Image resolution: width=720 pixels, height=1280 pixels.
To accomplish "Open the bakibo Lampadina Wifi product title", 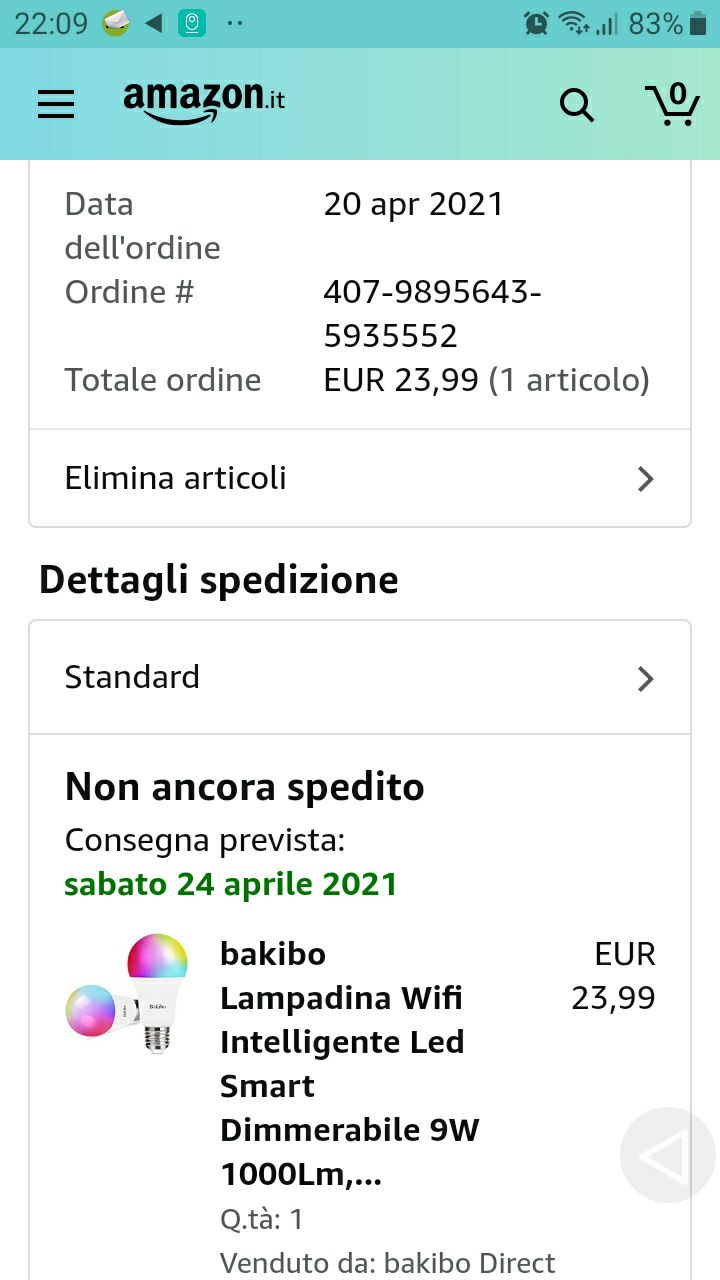I will pyautogui.click(x=350, y=1064).
